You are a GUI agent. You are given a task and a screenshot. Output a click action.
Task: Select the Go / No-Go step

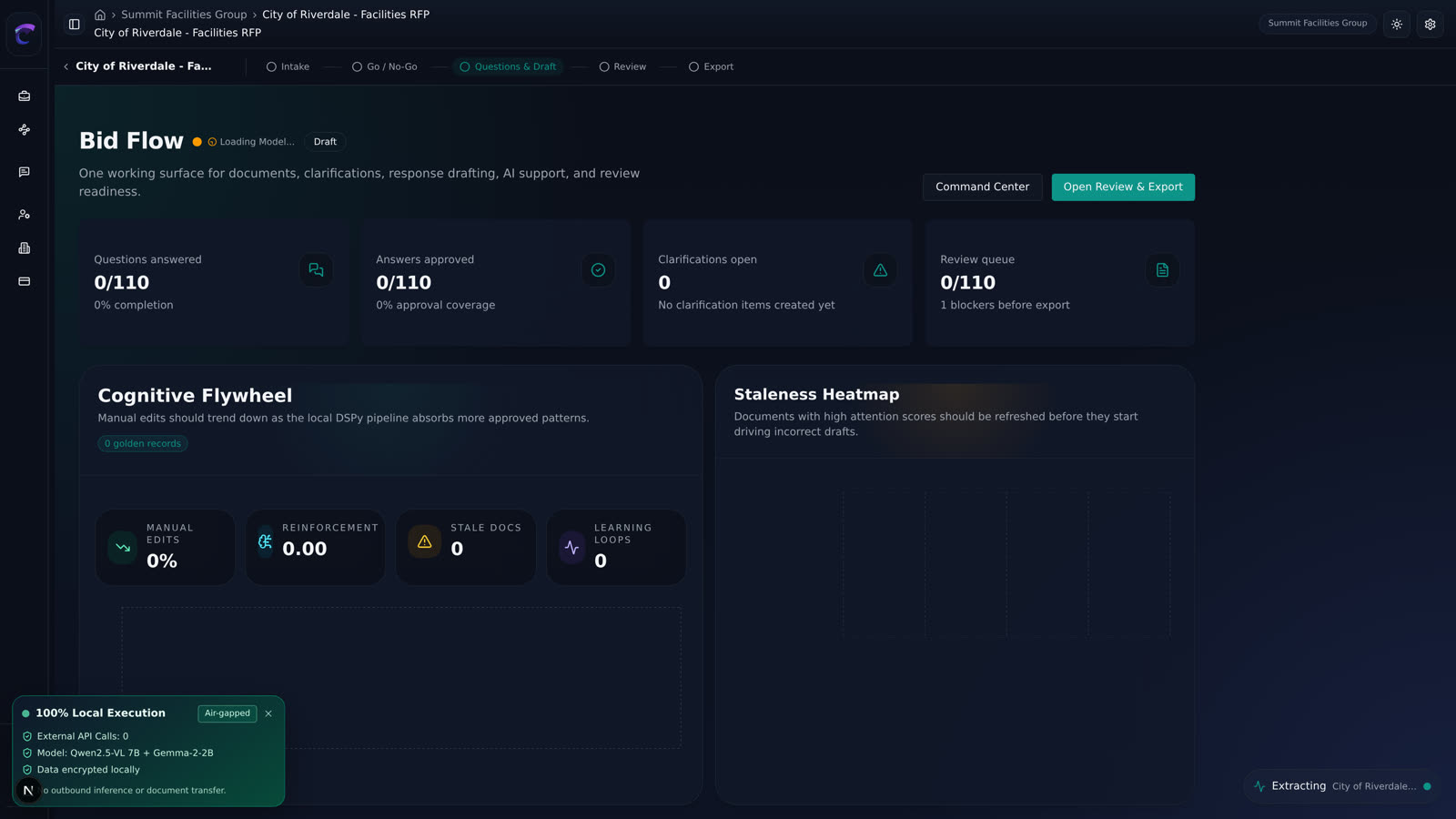coord(385,66)
